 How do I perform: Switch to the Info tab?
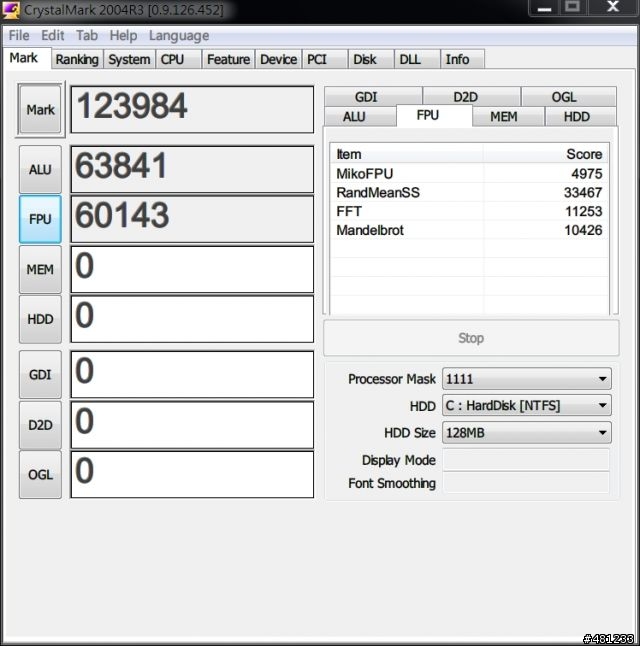[x=463, y=59]
